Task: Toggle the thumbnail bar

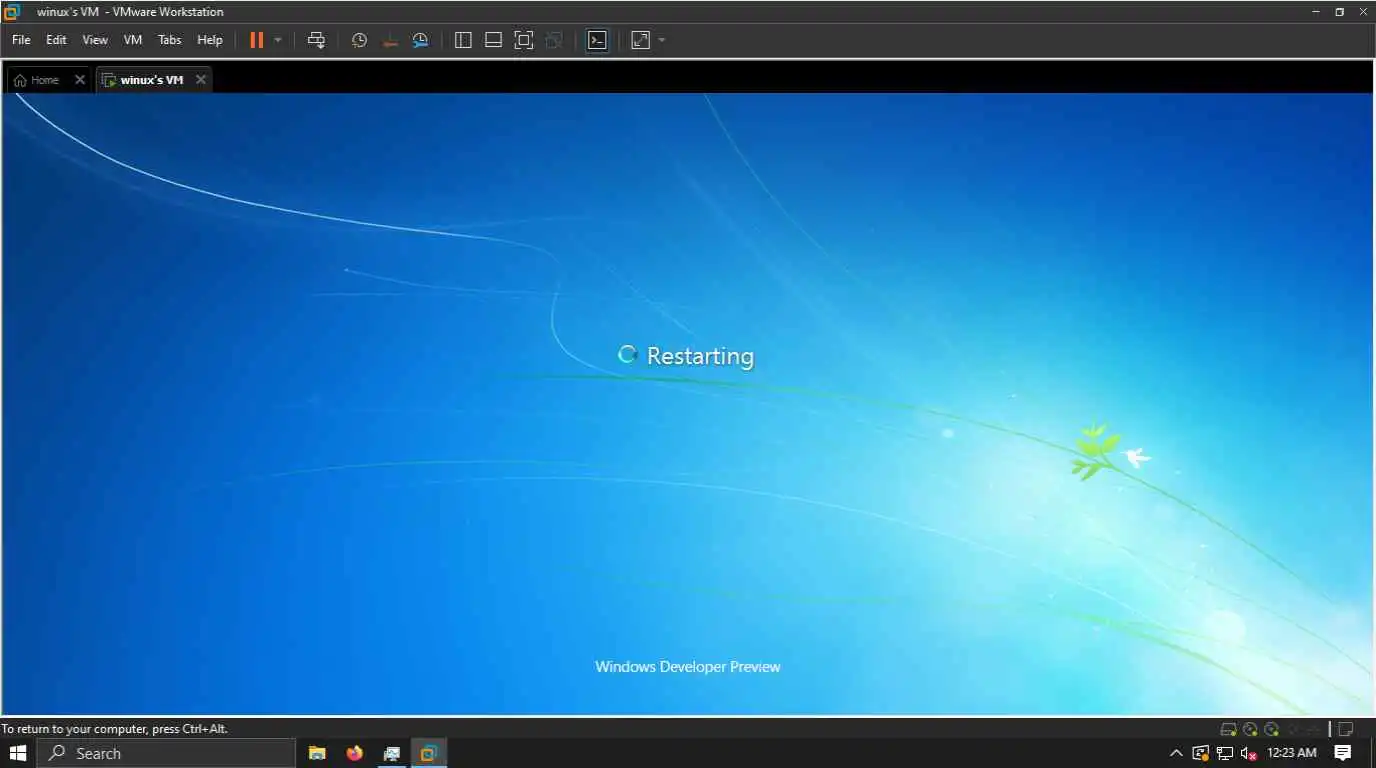Action: coord(493,40)
